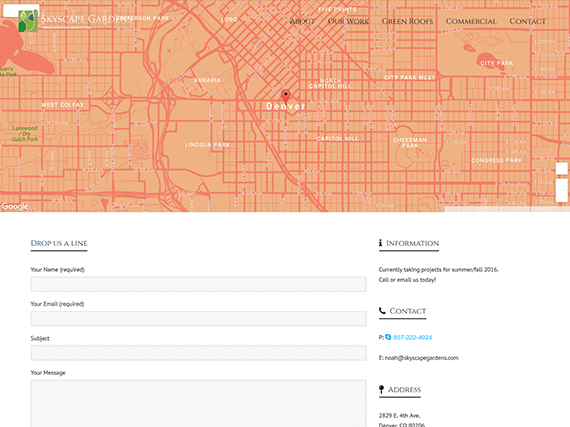Screen dimensions: 570x427
Task: Open the About menu item
Action: (x=302, y=21)
